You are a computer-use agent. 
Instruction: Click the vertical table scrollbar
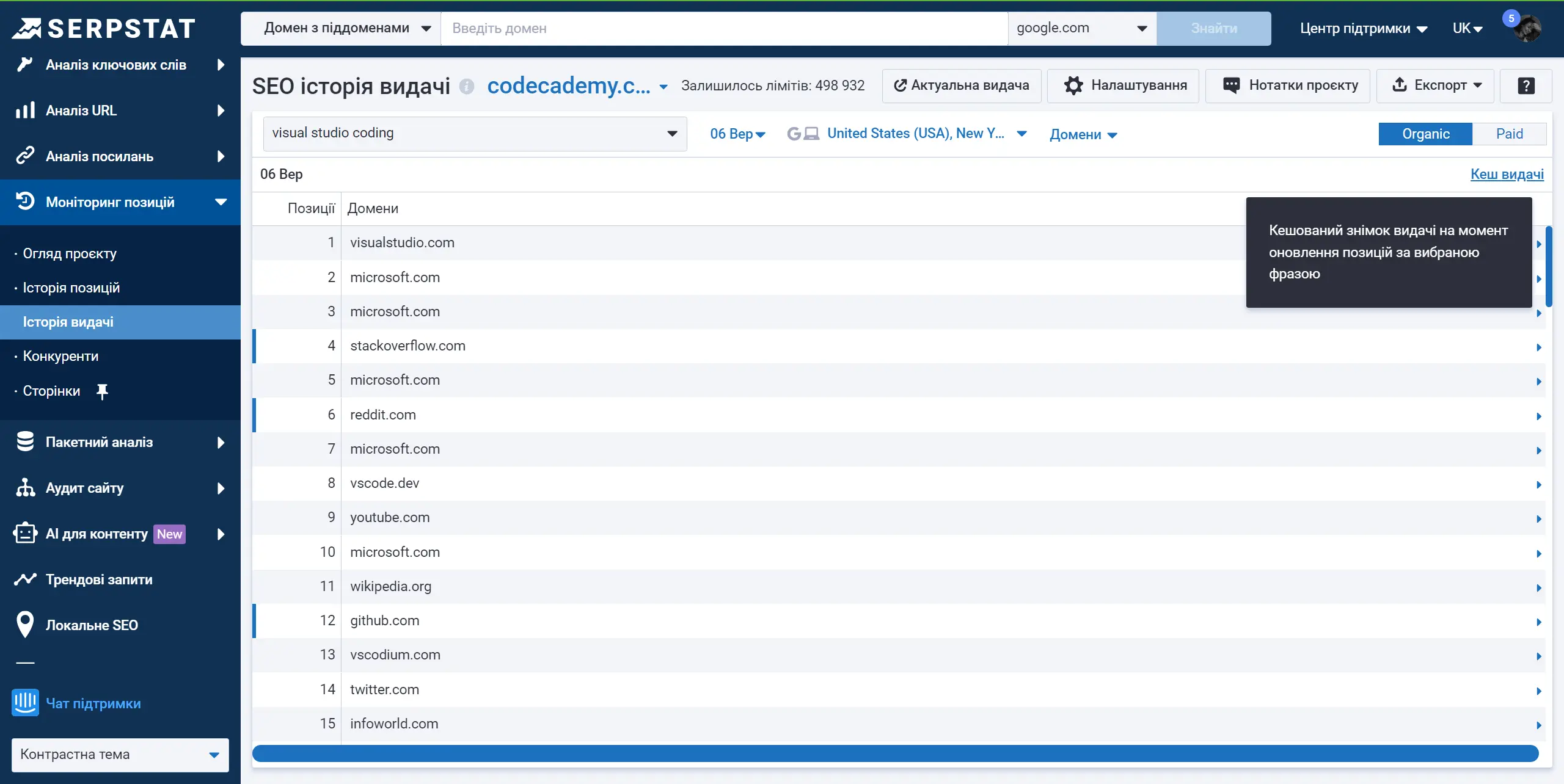pyautogui.click(x=1549, y=266)
